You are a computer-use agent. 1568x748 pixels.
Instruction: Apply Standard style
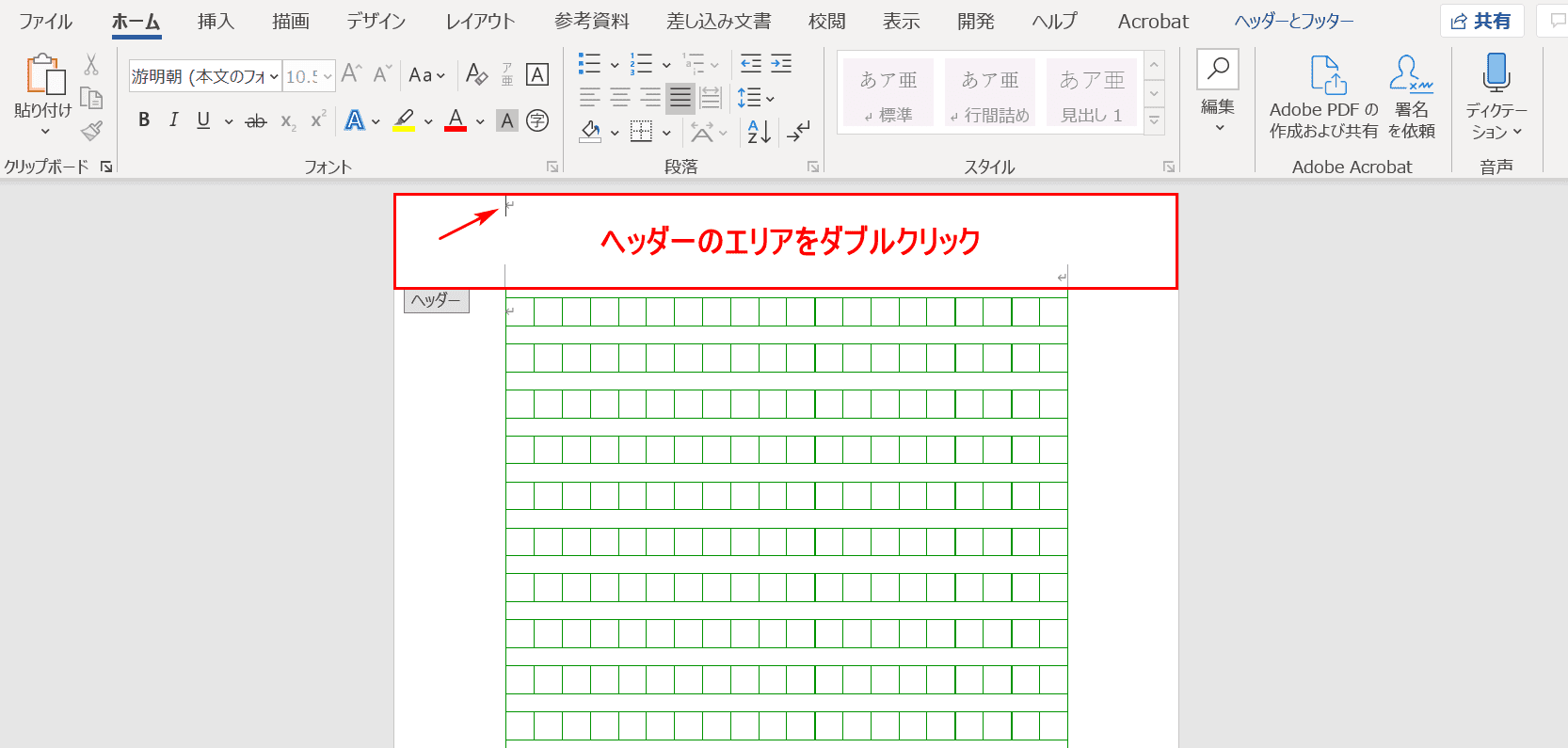tap(888, 92)
